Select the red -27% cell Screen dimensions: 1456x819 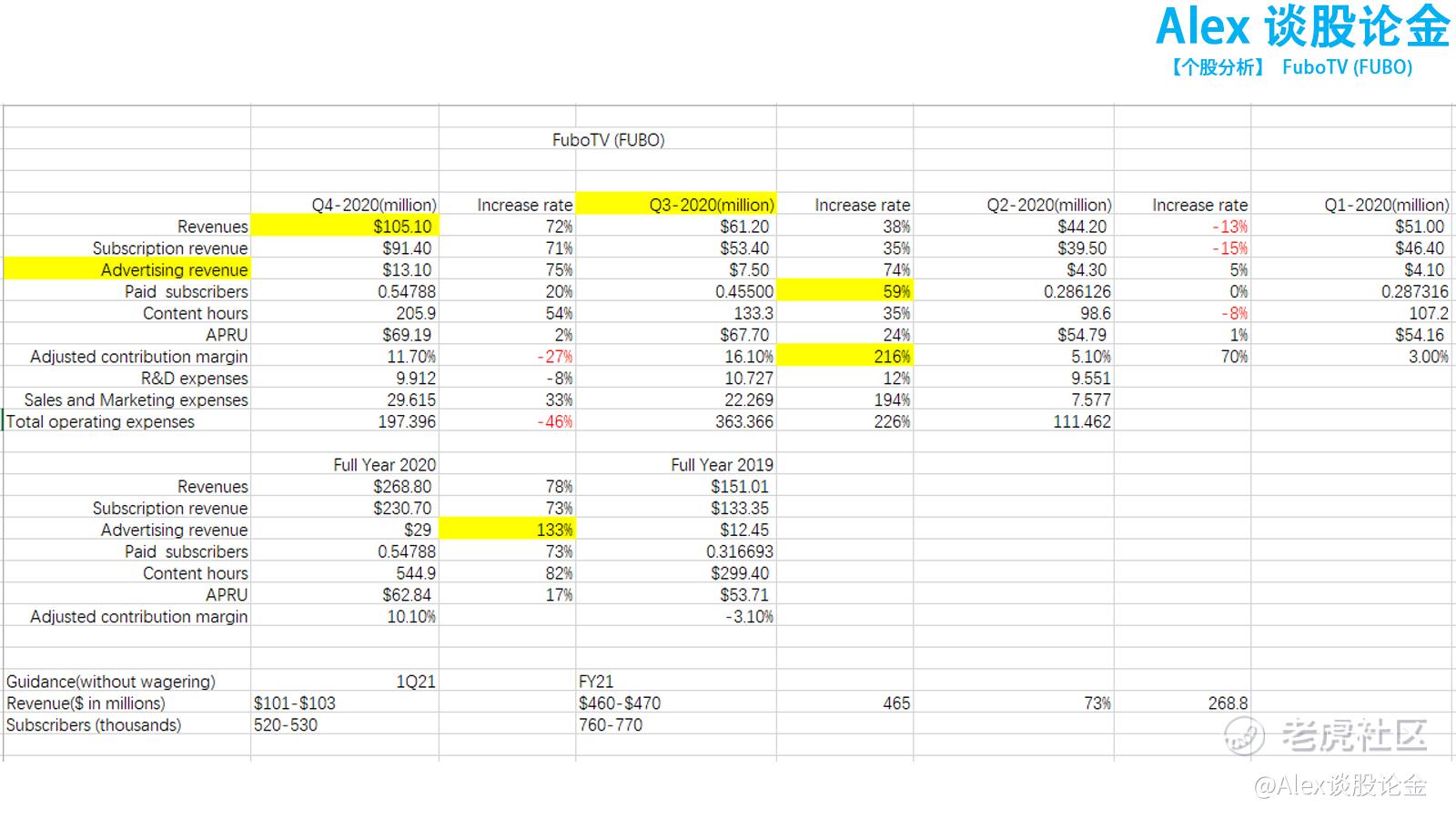click(508, 357)
